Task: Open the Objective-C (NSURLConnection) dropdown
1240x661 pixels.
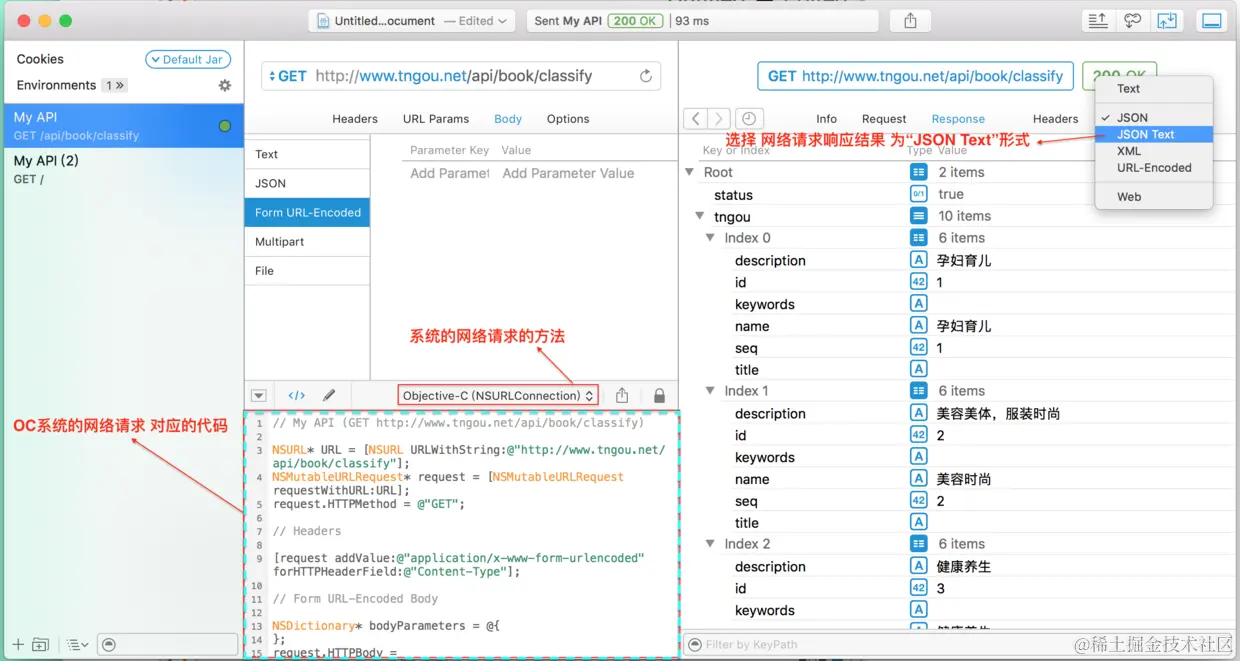Action: tap(497, 395)
